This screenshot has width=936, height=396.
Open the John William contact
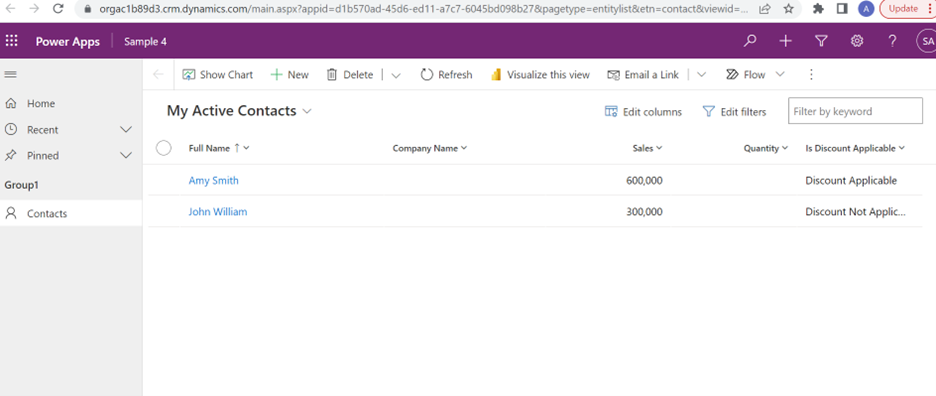pos(218,211)
